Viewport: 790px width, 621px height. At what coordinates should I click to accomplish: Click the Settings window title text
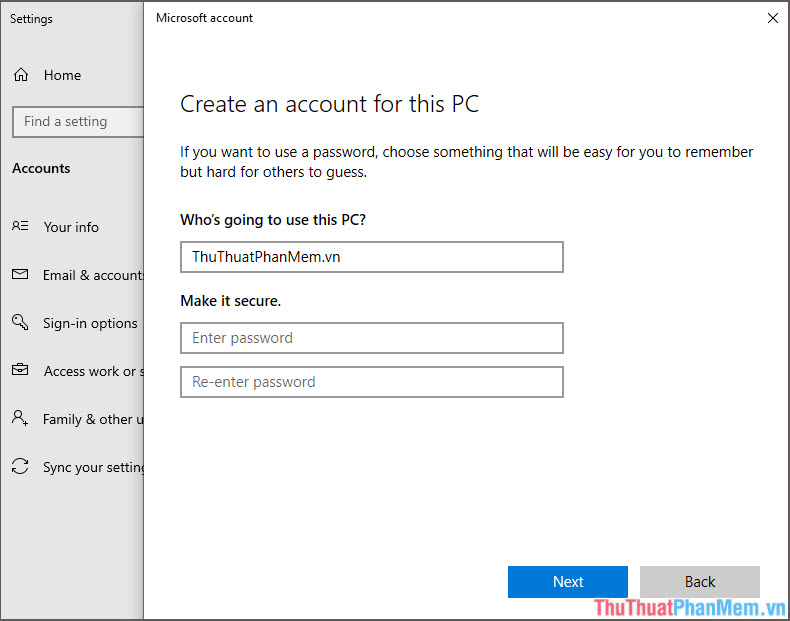31,19
